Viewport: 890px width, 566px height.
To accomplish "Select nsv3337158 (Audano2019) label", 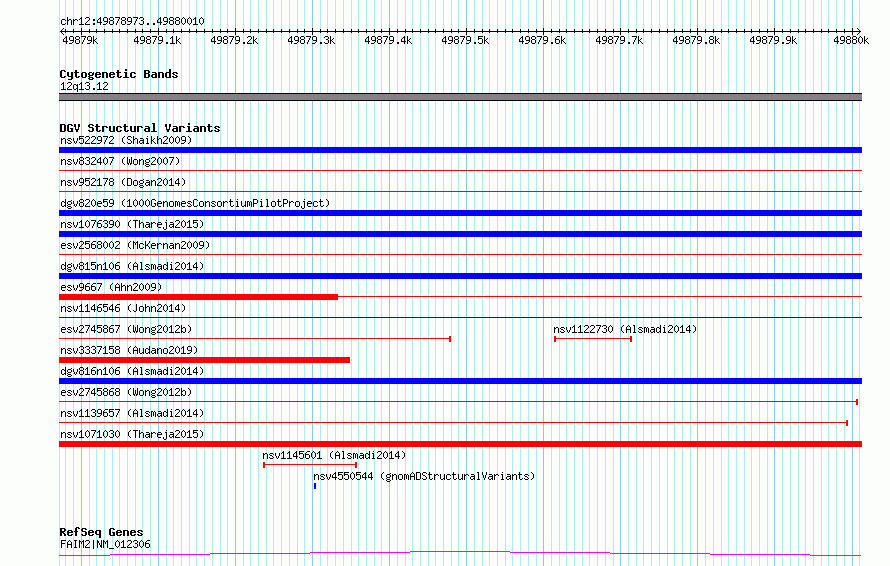I will coord(129,350).
